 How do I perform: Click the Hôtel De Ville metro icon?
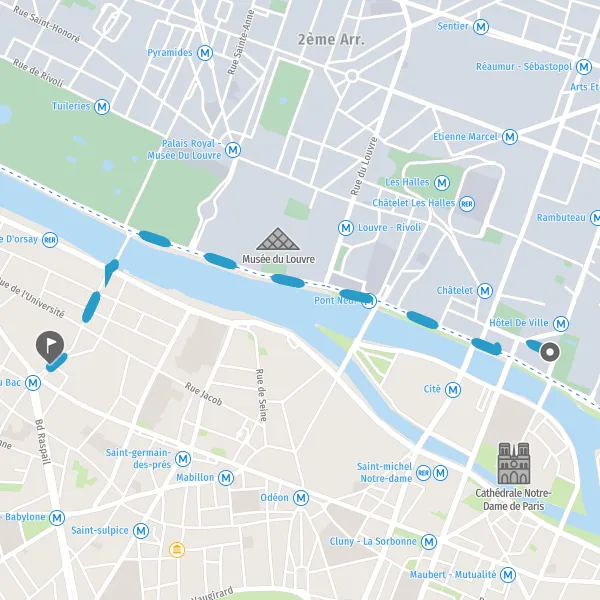coord(561,324)
